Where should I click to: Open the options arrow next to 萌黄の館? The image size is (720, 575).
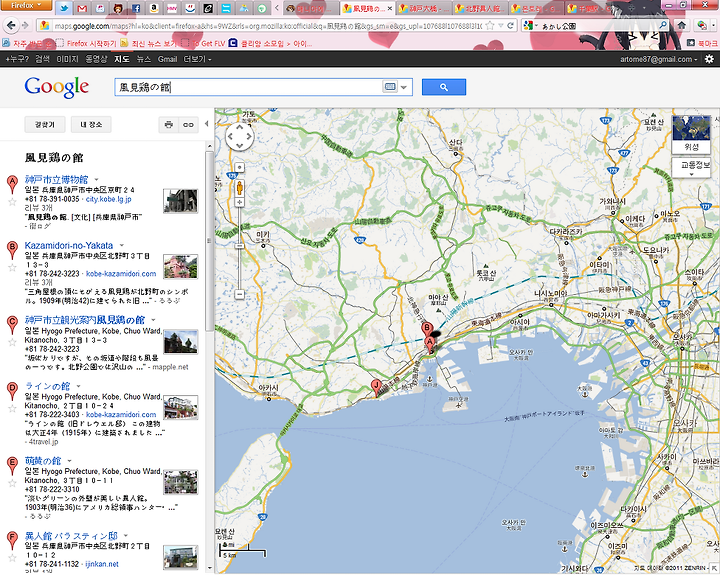[x=70, y=461]
